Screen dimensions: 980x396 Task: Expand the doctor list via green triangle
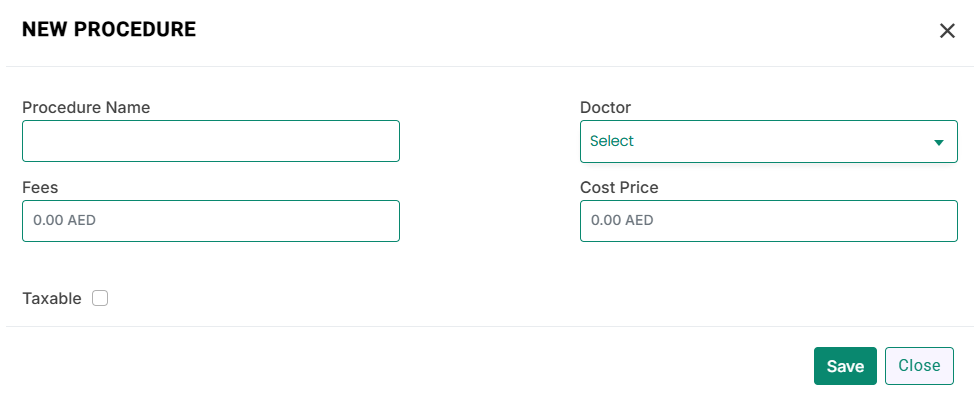(938, 142)
